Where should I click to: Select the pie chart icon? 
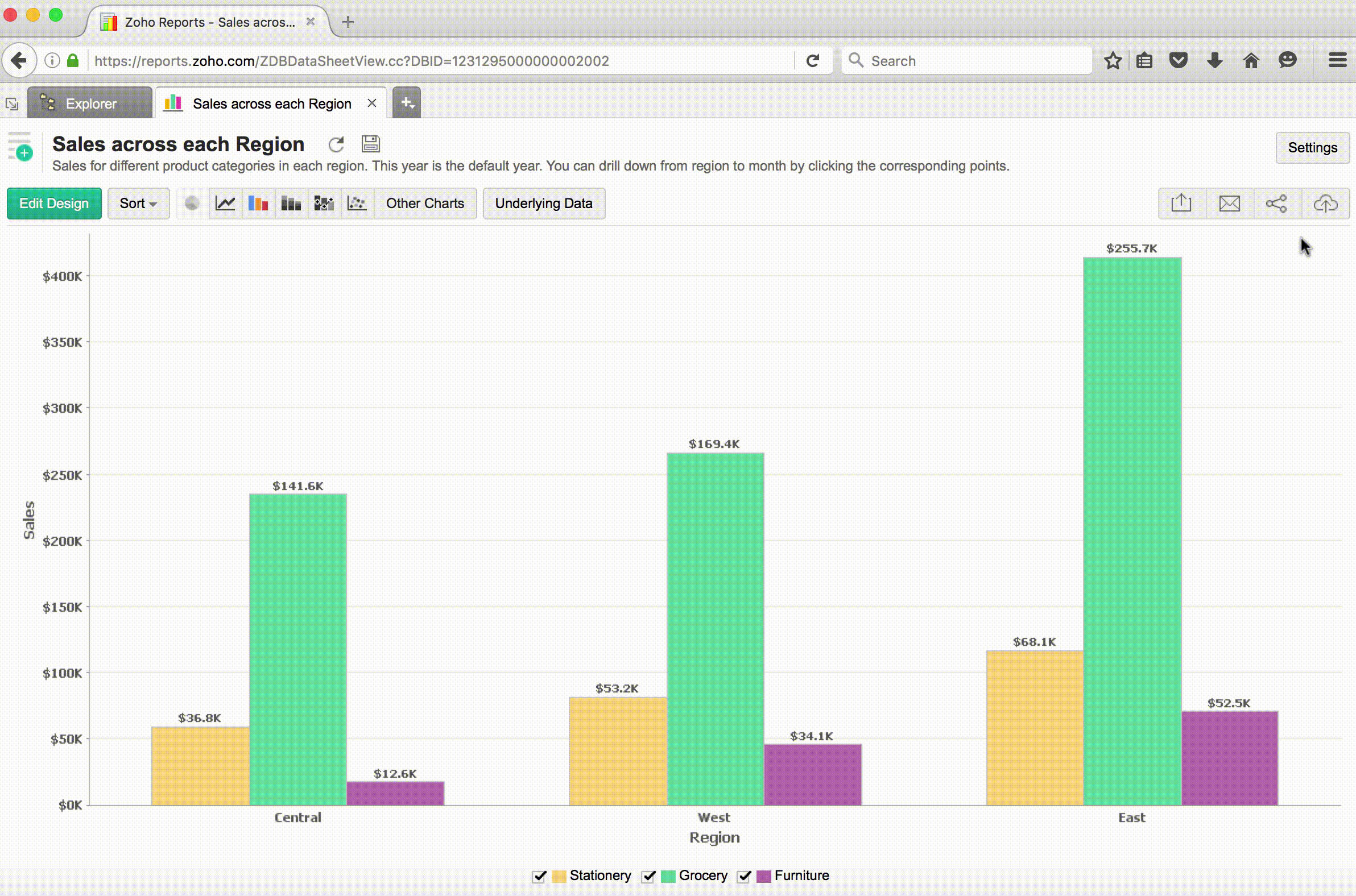[192, 204]
